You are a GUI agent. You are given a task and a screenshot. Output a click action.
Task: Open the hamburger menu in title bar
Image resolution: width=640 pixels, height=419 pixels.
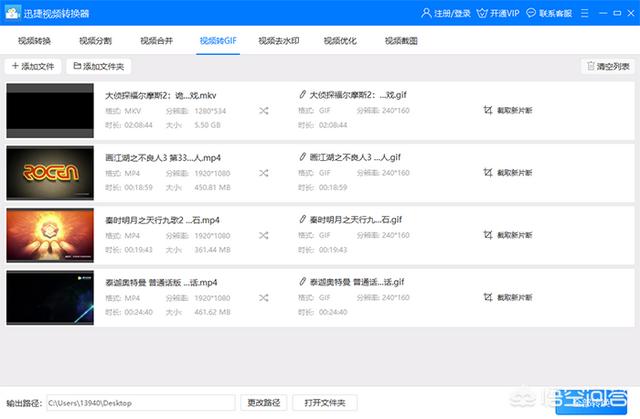584,13
